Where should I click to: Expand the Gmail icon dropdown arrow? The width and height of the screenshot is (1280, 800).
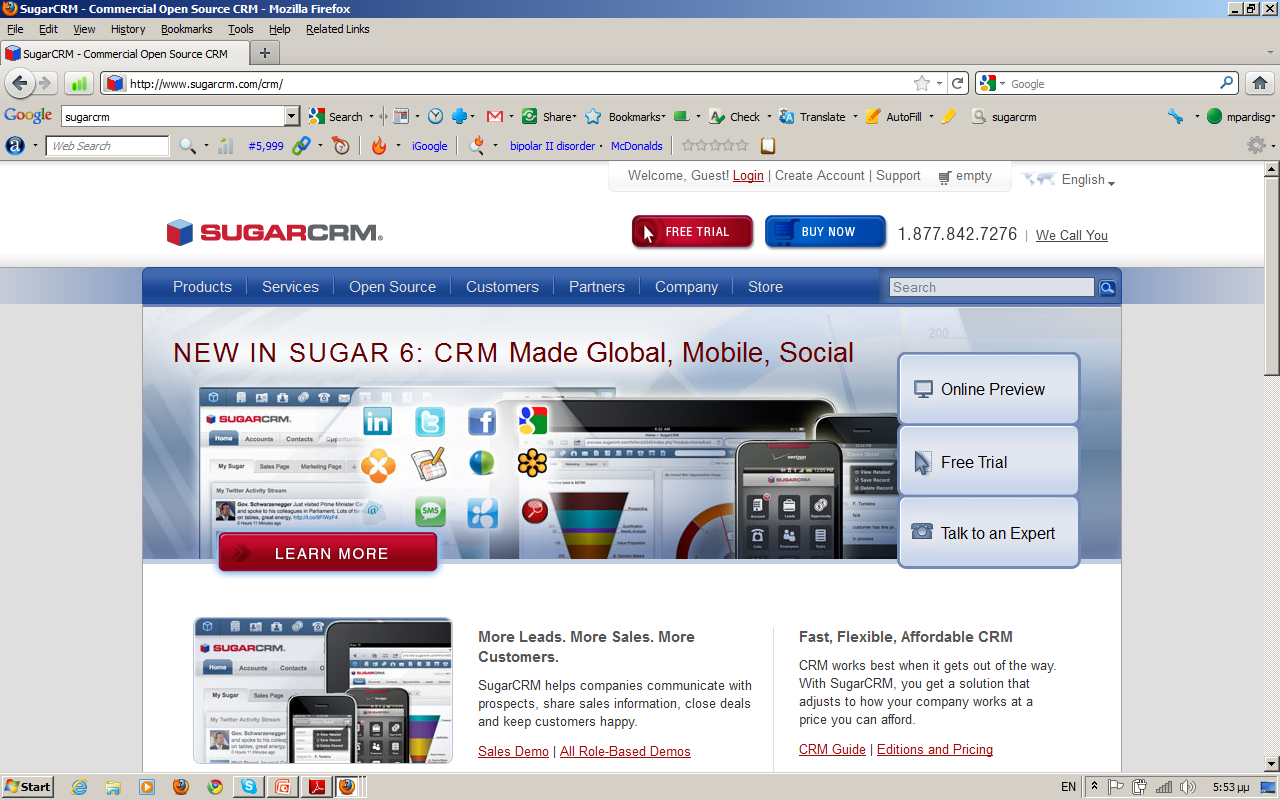point(509,117)
